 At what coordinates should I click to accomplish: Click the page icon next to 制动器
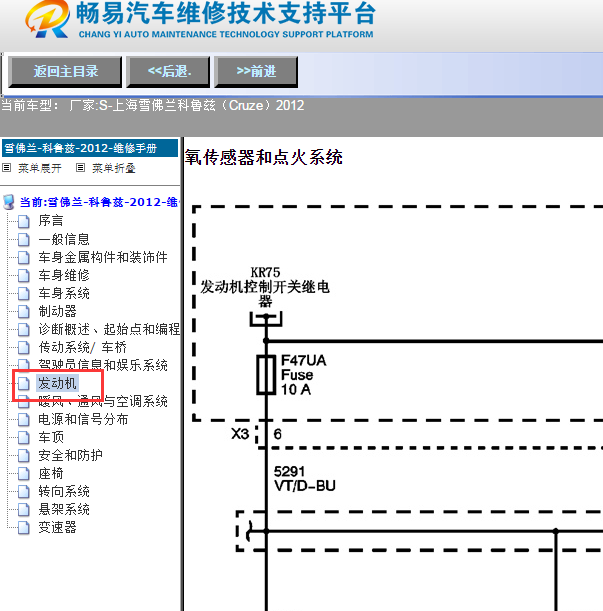24,311
